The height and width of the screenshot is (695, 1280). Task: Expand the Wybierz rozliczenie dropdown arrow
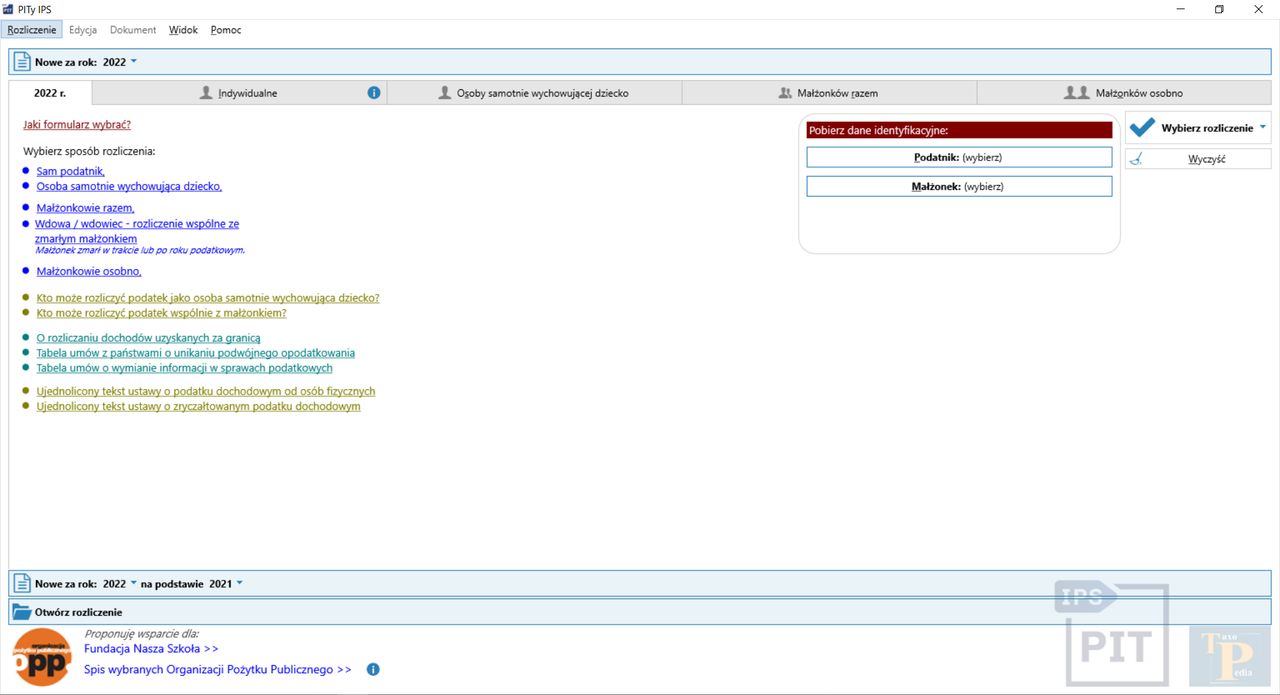pos(1263,127)
